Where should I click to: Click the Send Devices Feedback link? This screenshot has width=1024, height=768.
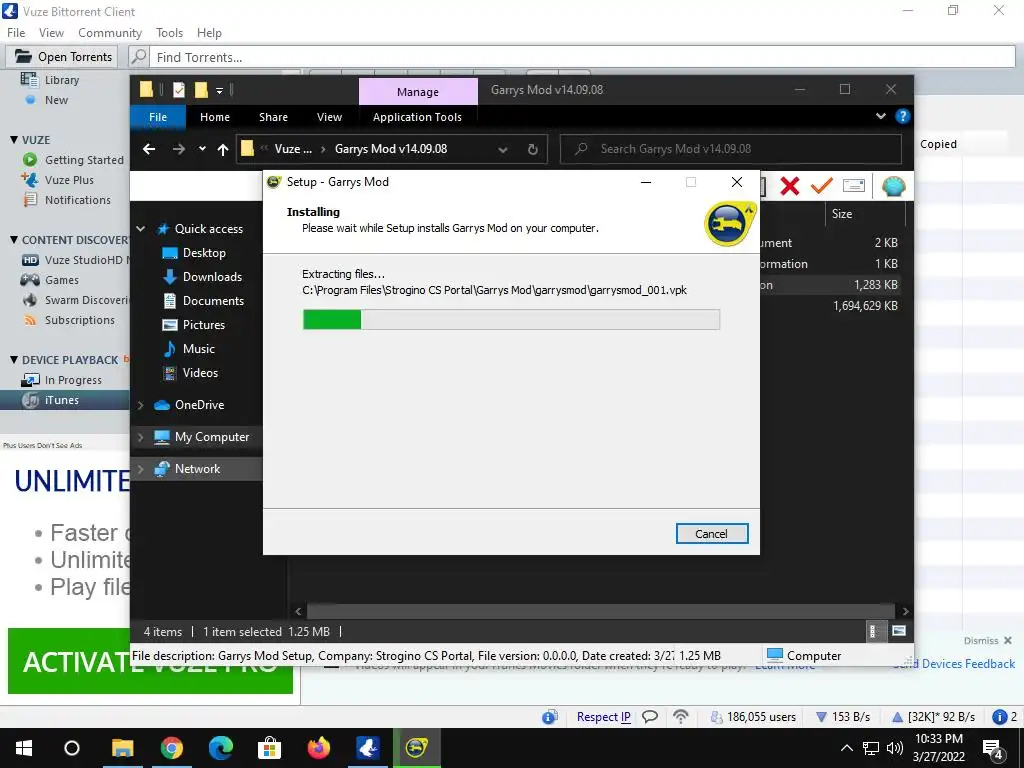tap(954, 664)
